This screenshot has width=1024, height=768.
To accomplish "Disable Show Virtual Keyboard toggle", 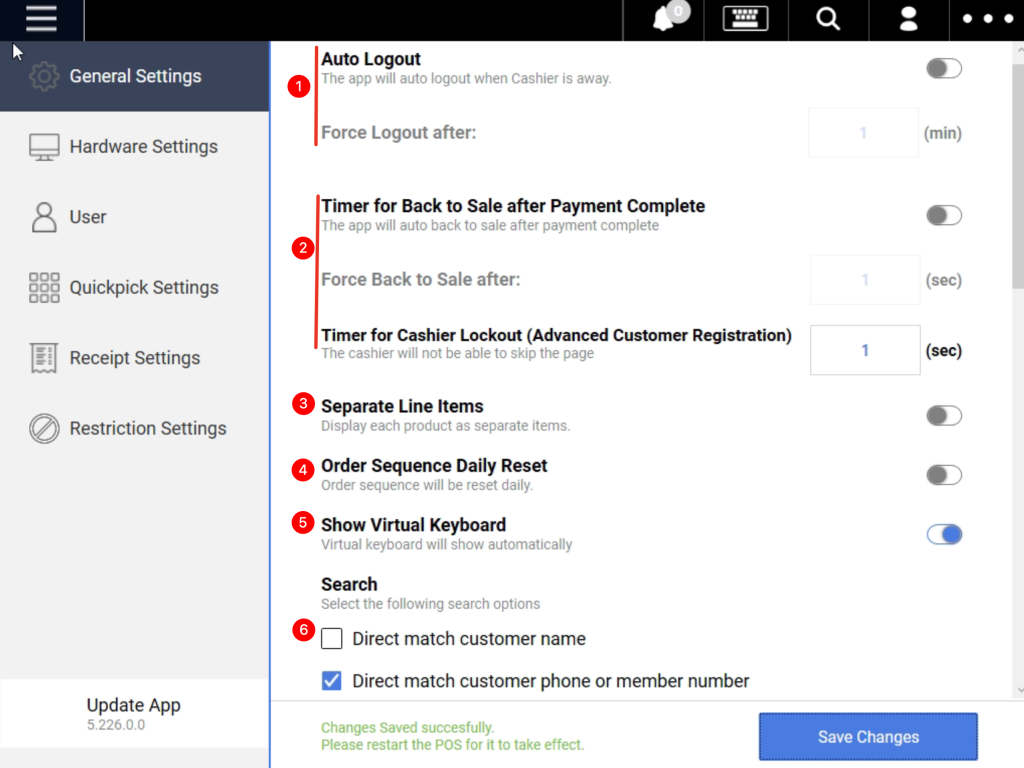I will pyautogui.click(x=943, y=534).
